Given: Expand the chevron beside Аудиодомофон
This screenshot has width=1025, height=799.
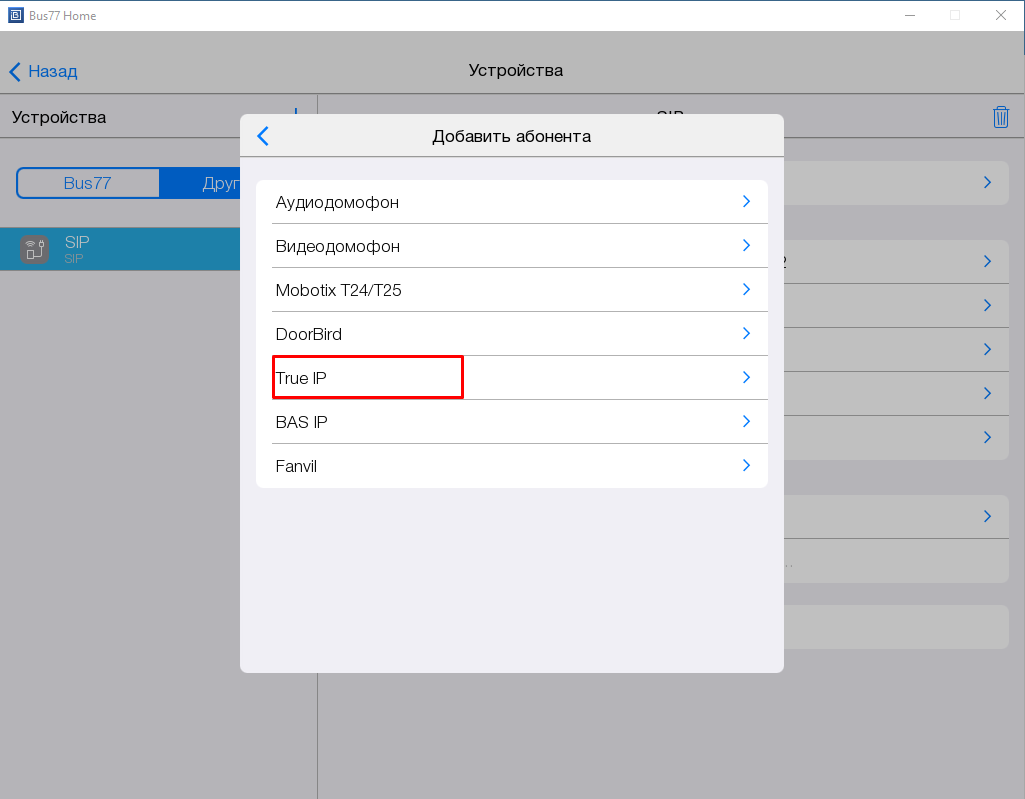Looking at the screenshot, I should click(746, 202).
